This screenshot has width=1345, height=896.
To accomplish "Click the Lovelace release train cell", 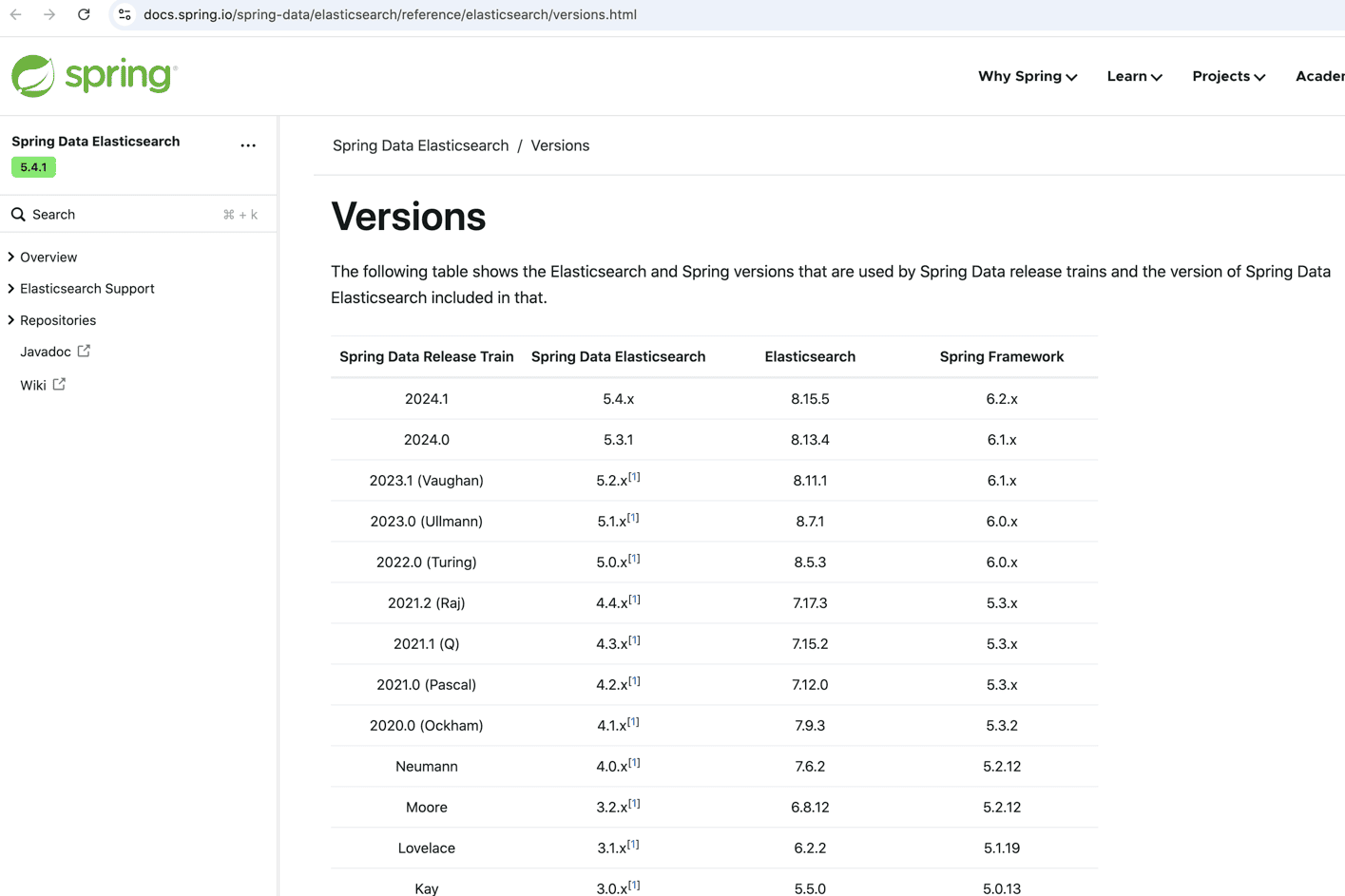I will [x=427, y=848].
